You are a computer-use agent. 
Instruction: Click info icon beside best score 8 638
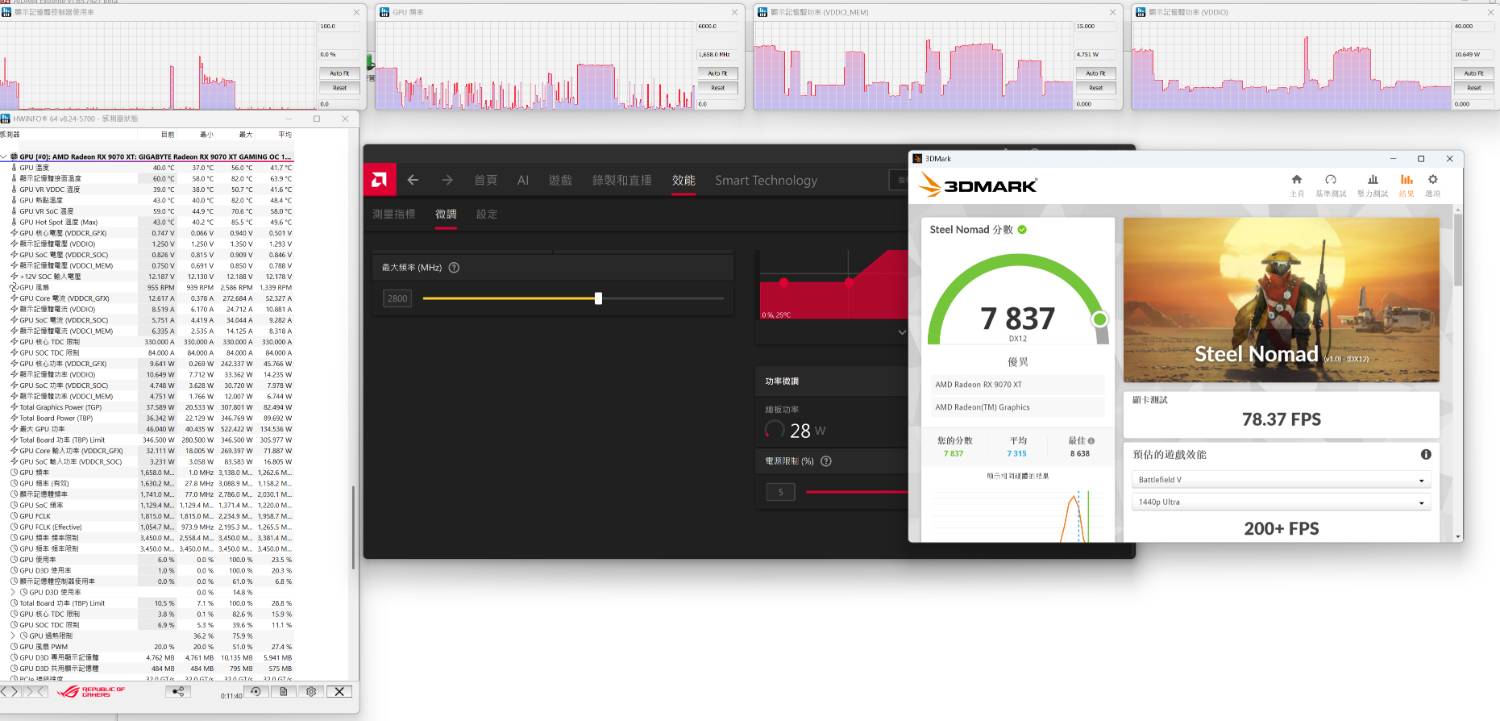[1091, 441]
